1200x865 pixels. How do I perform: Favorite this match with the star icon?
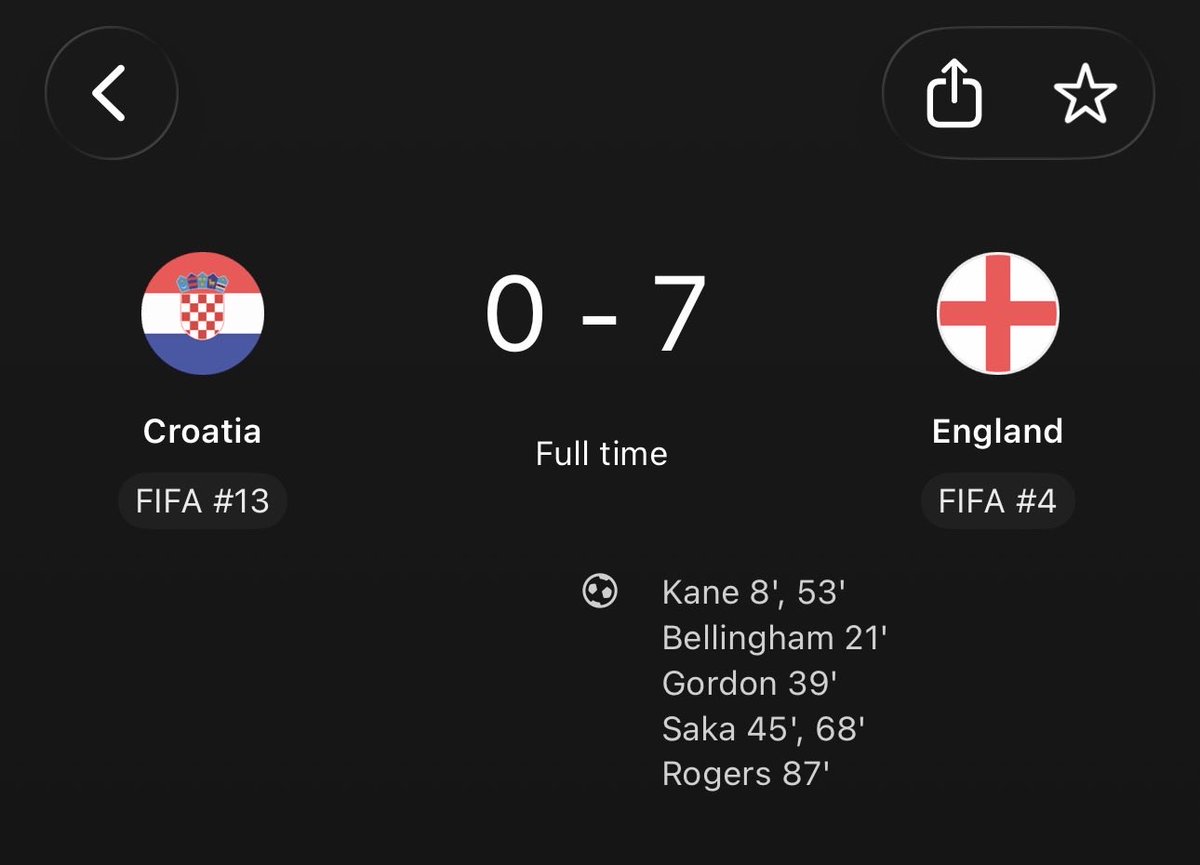(x=1085, y=95)
